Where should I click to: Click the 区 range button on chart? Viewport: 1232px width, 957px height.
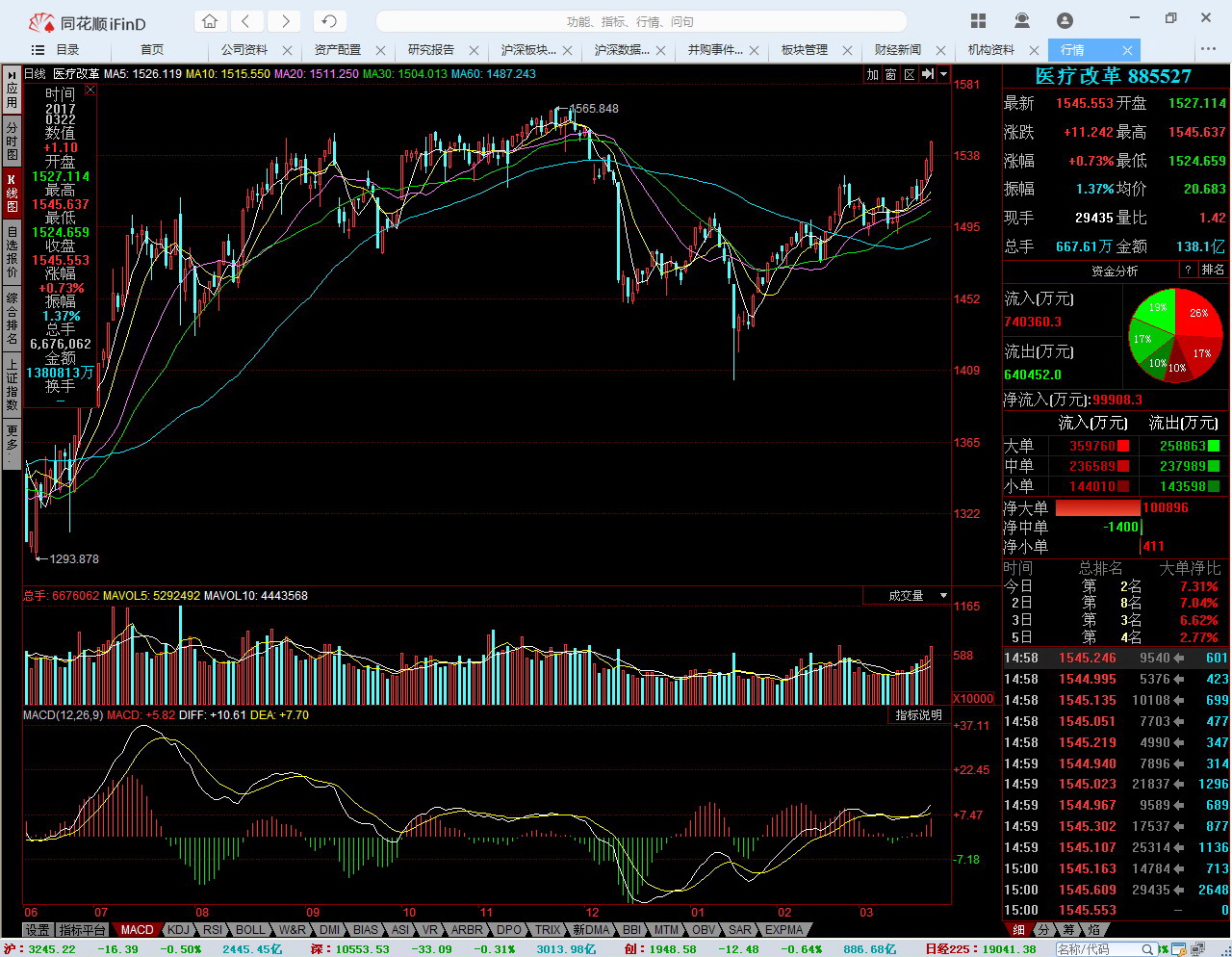910,74
